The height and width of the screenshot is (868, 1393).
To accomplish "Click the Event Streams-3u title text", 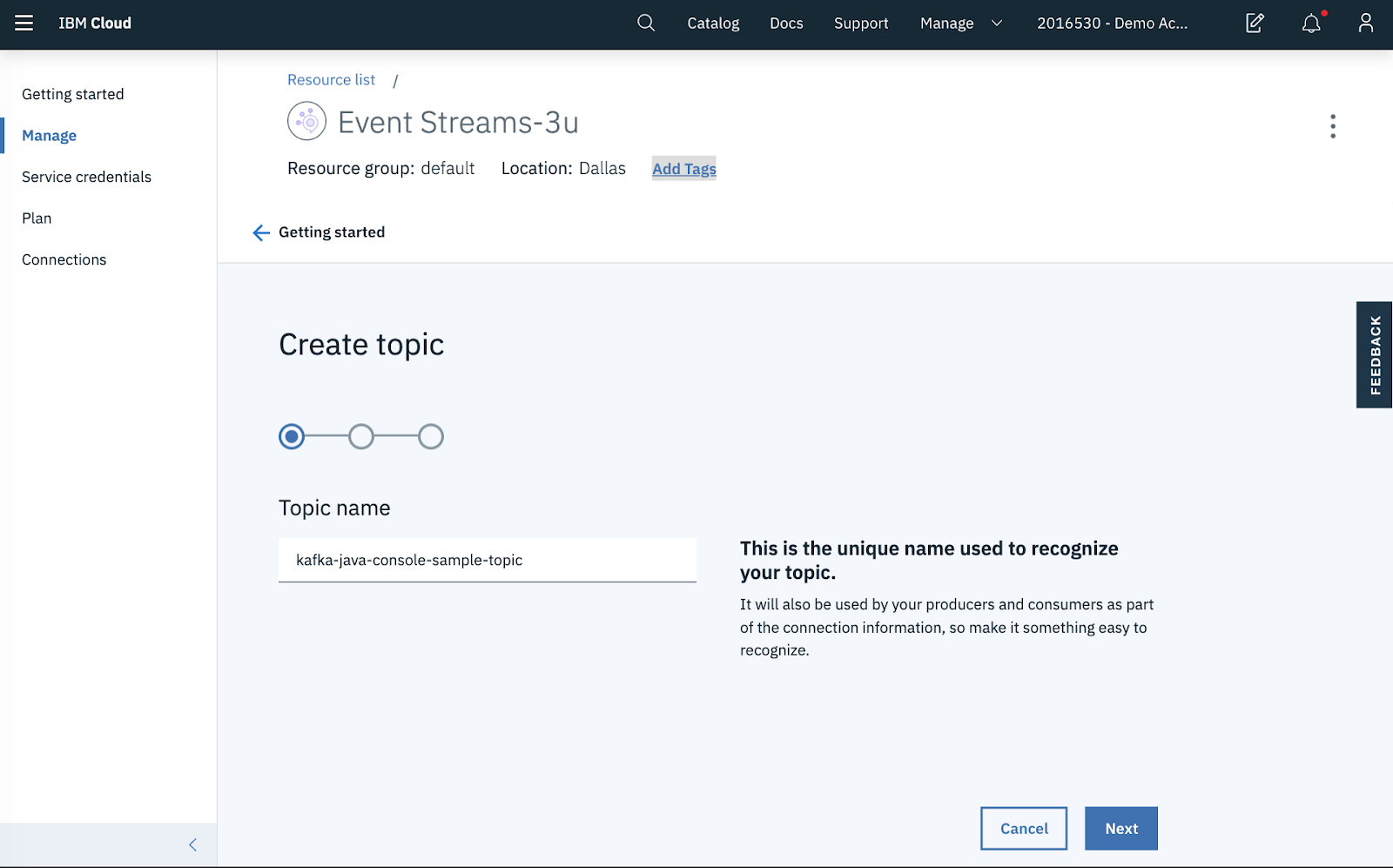I will click(458, 123).
